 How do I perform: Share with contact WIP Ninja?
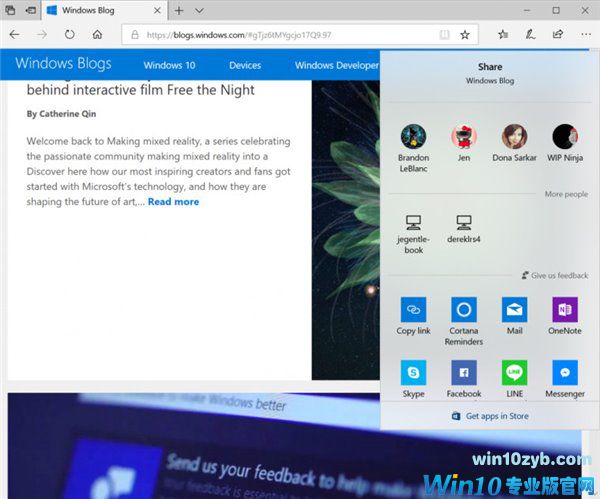coord(565,143)
